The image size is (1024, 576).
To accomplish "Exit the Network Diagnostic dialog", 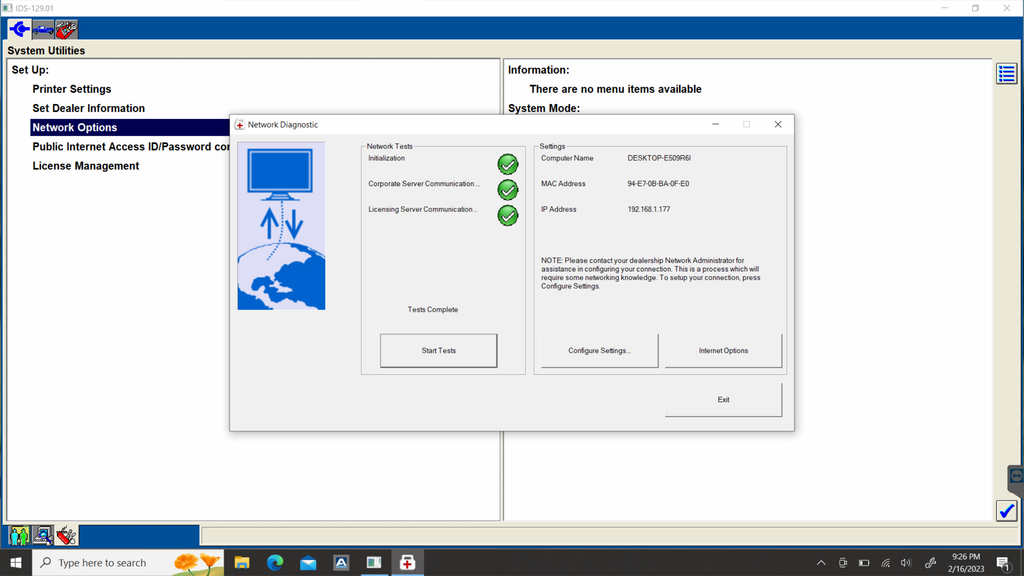I will [723, 399].
